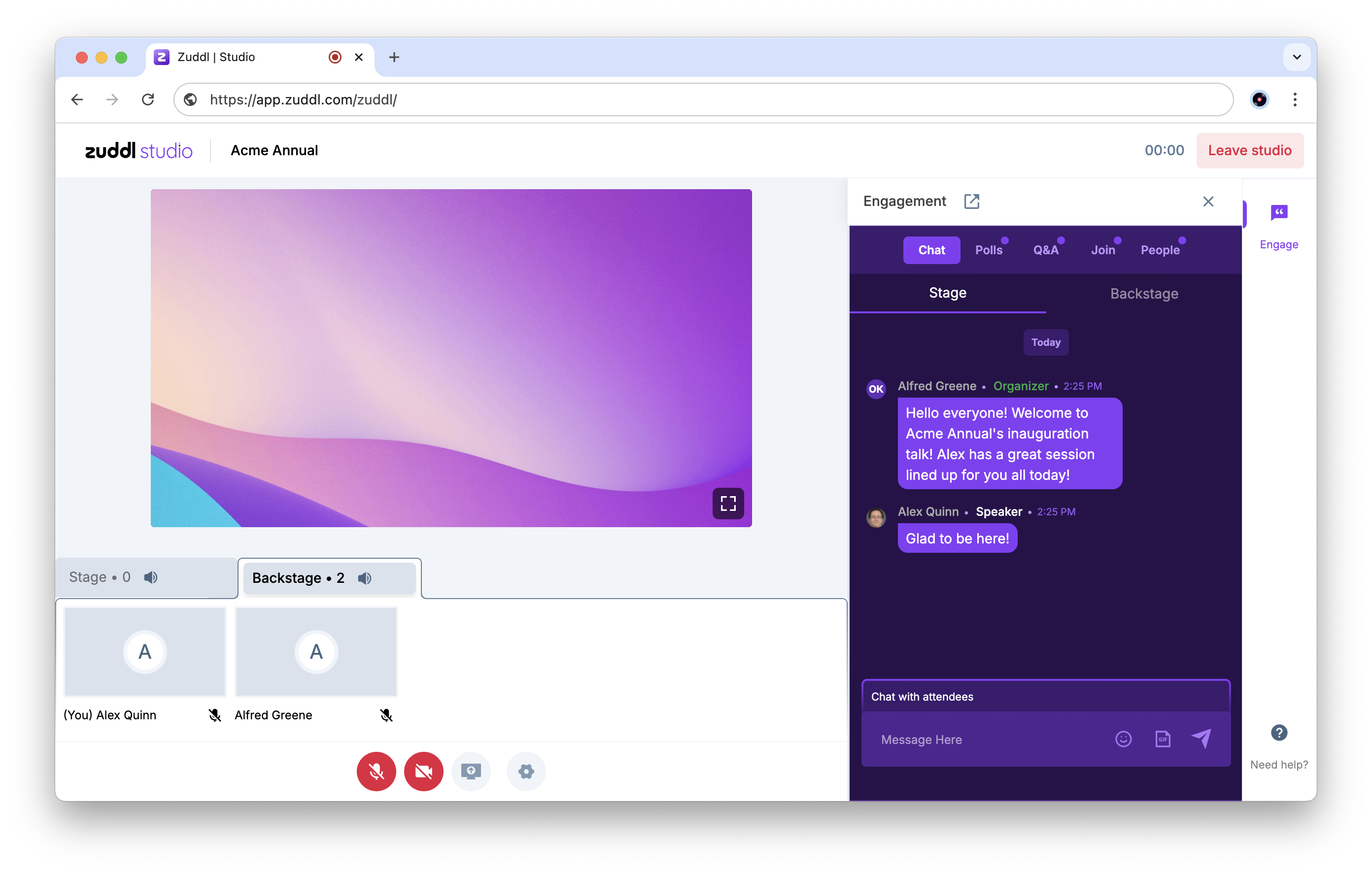
Task: Select the Chat tab in Engagement
Action: click(931, 250)
